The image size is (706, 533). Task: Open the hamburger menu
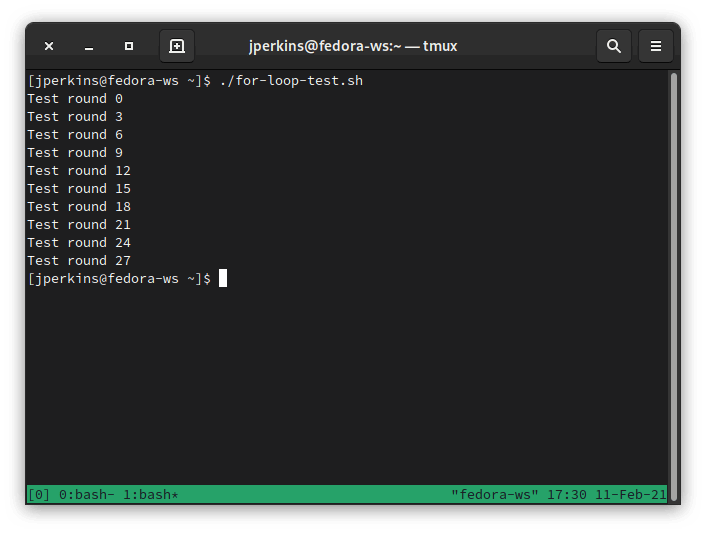tap(656, 46)
